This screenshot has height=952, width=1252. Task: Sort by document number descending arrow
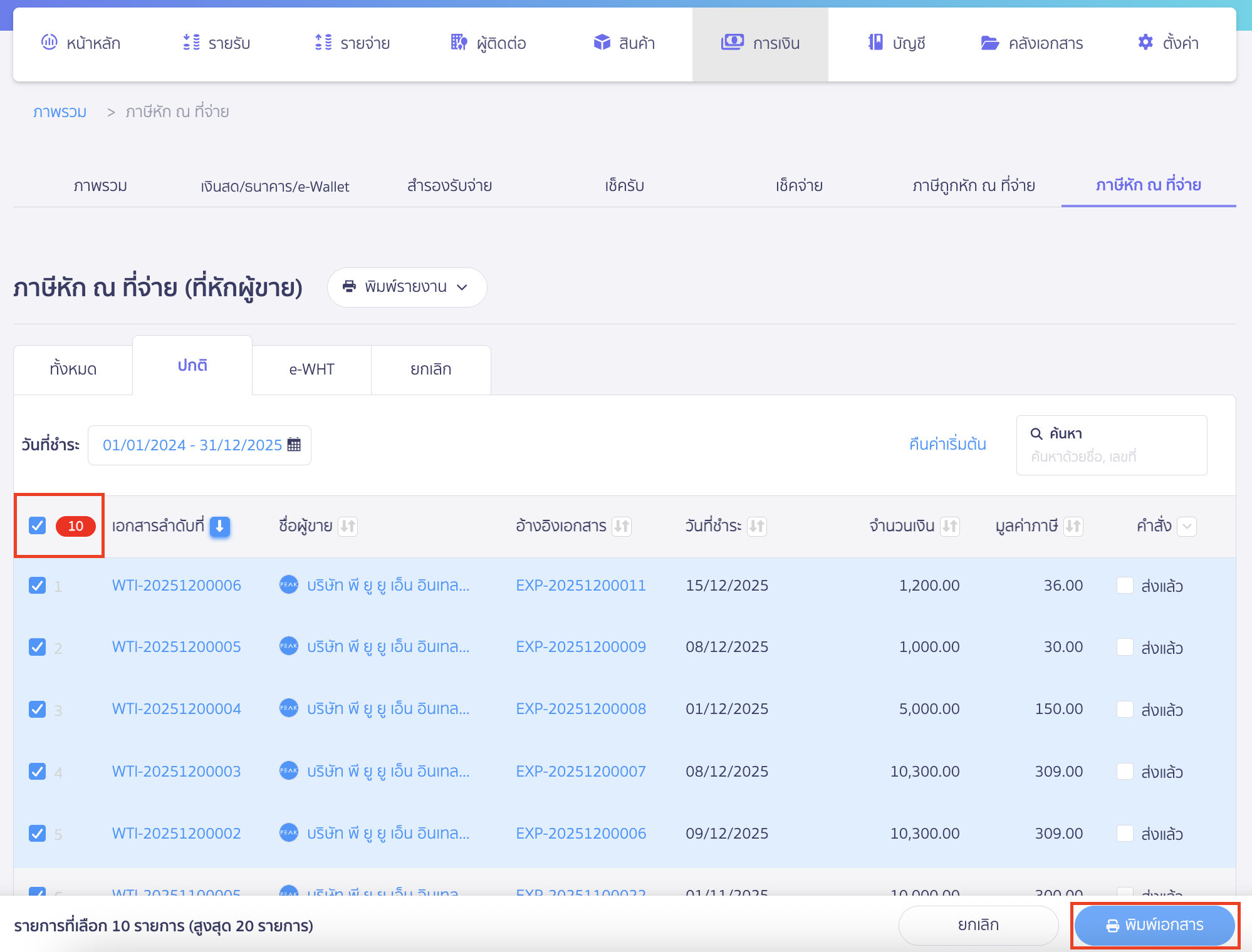point(220,526)
